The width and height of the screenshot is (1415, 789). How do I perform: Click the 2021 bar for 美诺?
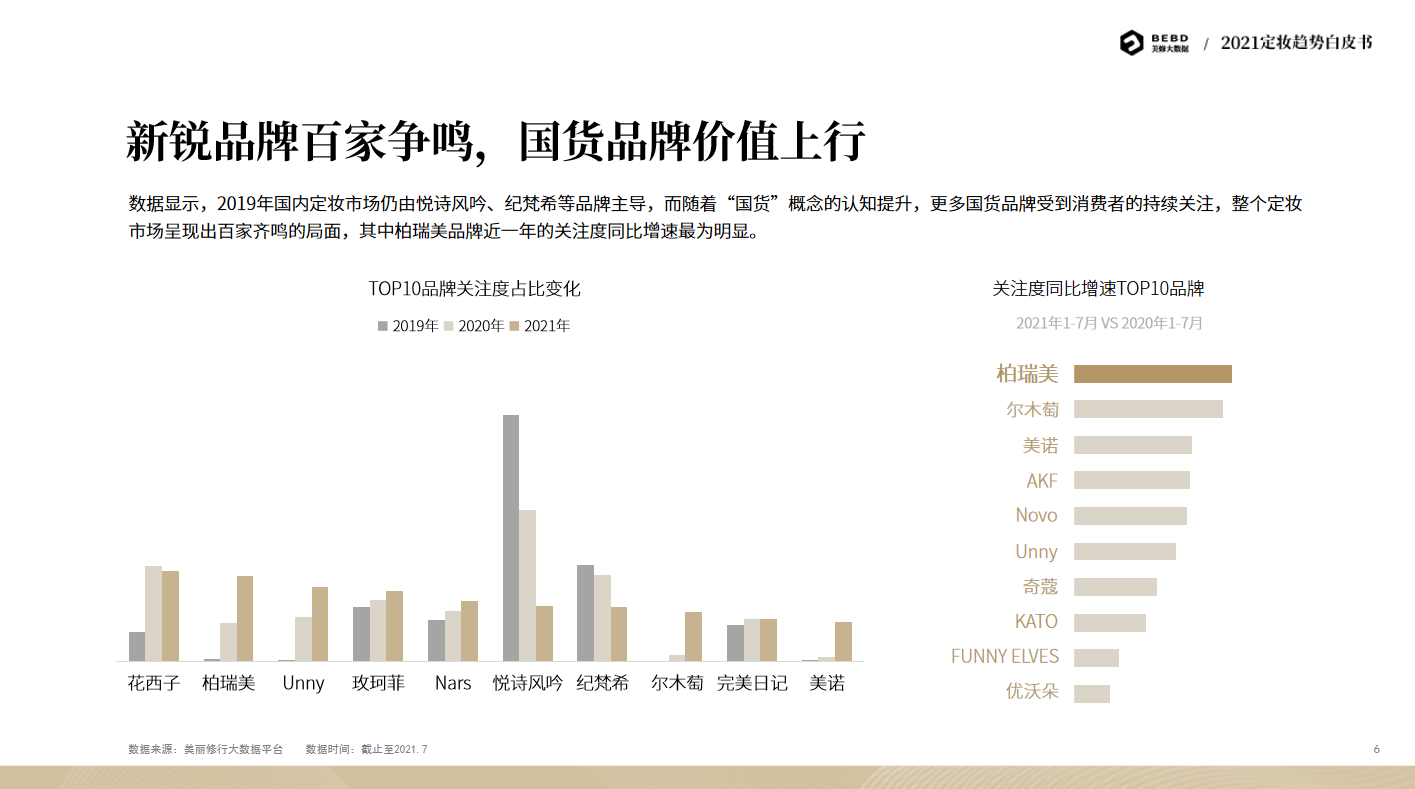(x=843, y=641)
